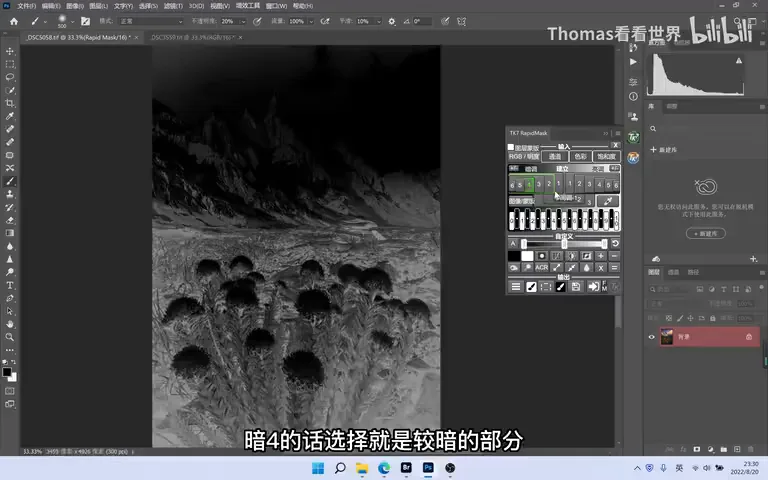Click the Properties info icon in side strip
768x480 pixels.
point(633,96)
